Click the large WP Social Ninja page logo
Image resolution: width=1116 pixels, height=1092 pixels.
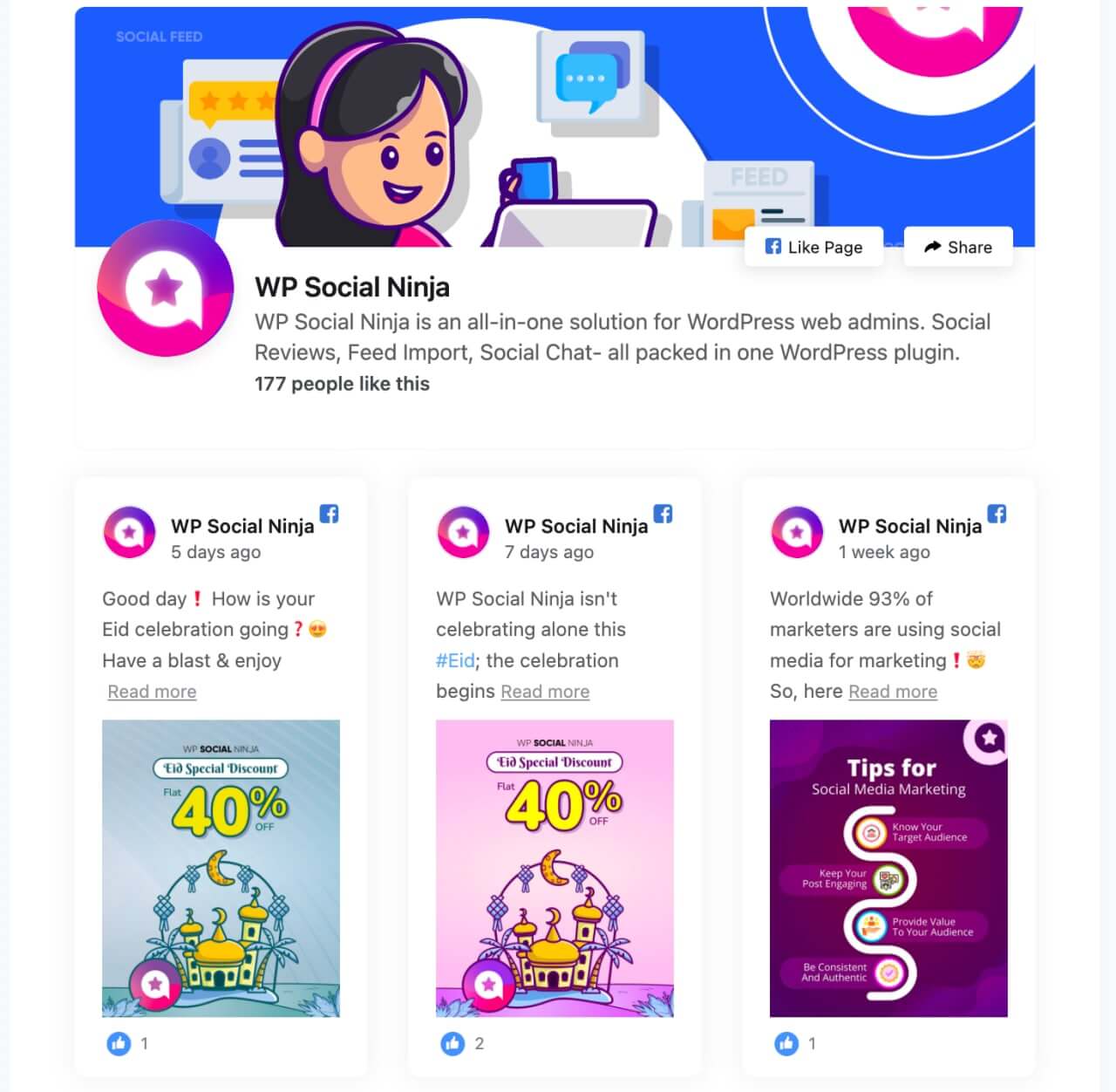point(165,289)
